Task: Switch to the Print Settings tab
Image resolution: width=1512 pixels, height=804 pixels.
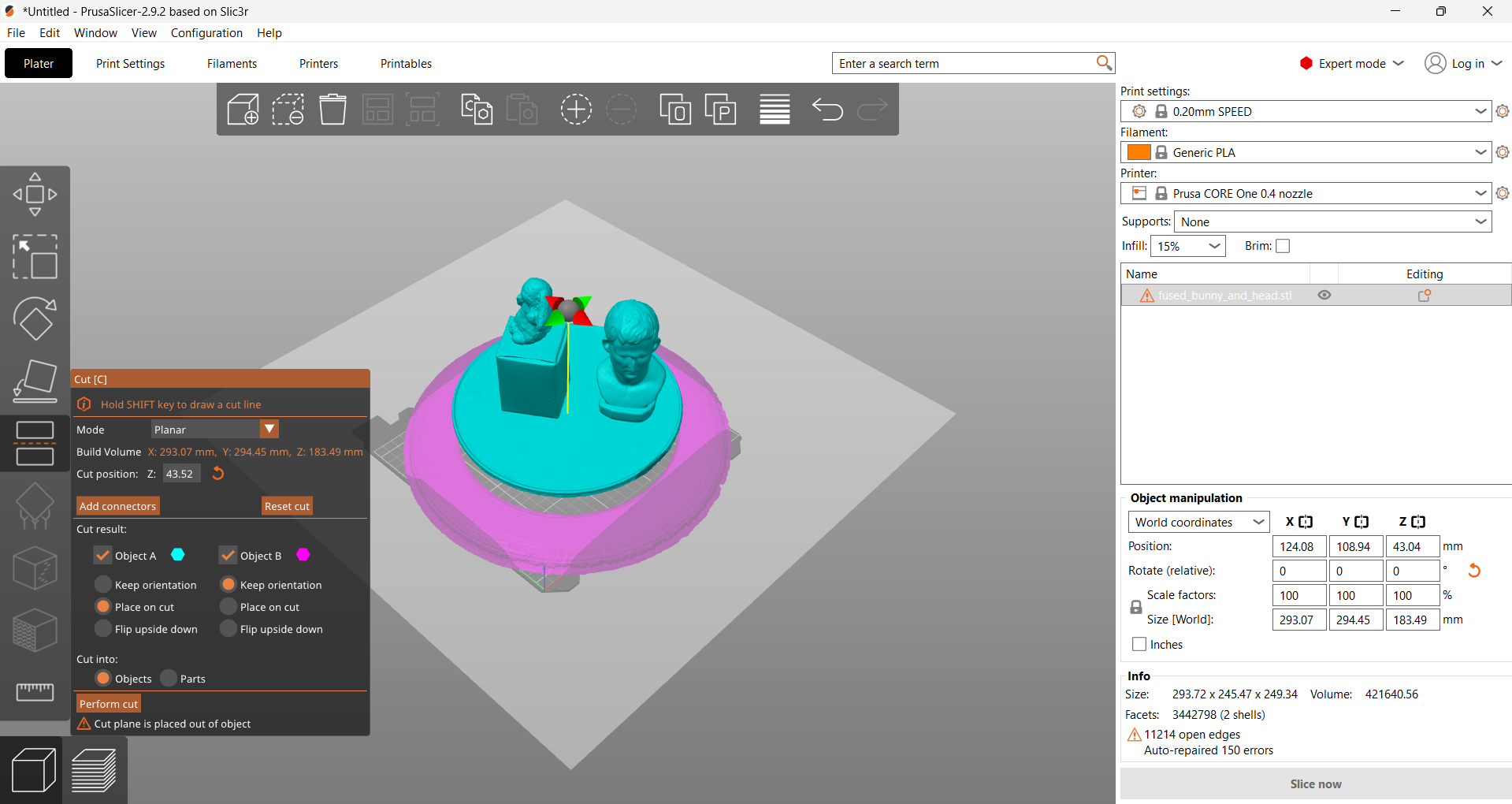Action: click(130, 64)
